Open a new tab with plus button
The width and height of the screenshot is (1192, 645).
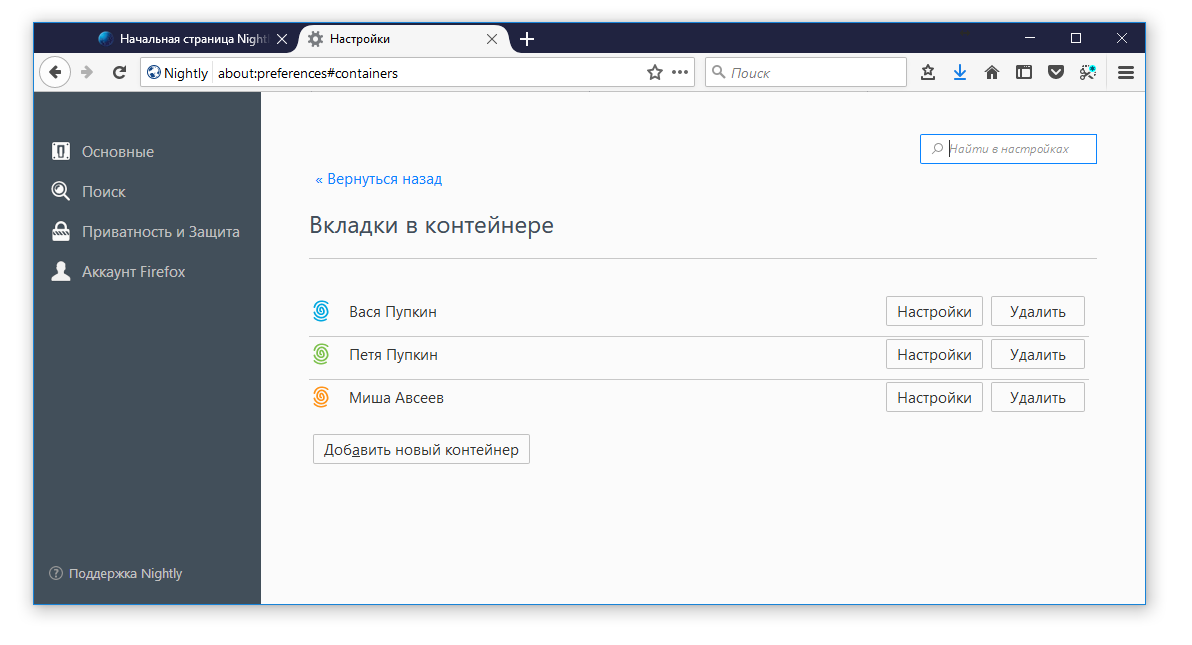527,39
